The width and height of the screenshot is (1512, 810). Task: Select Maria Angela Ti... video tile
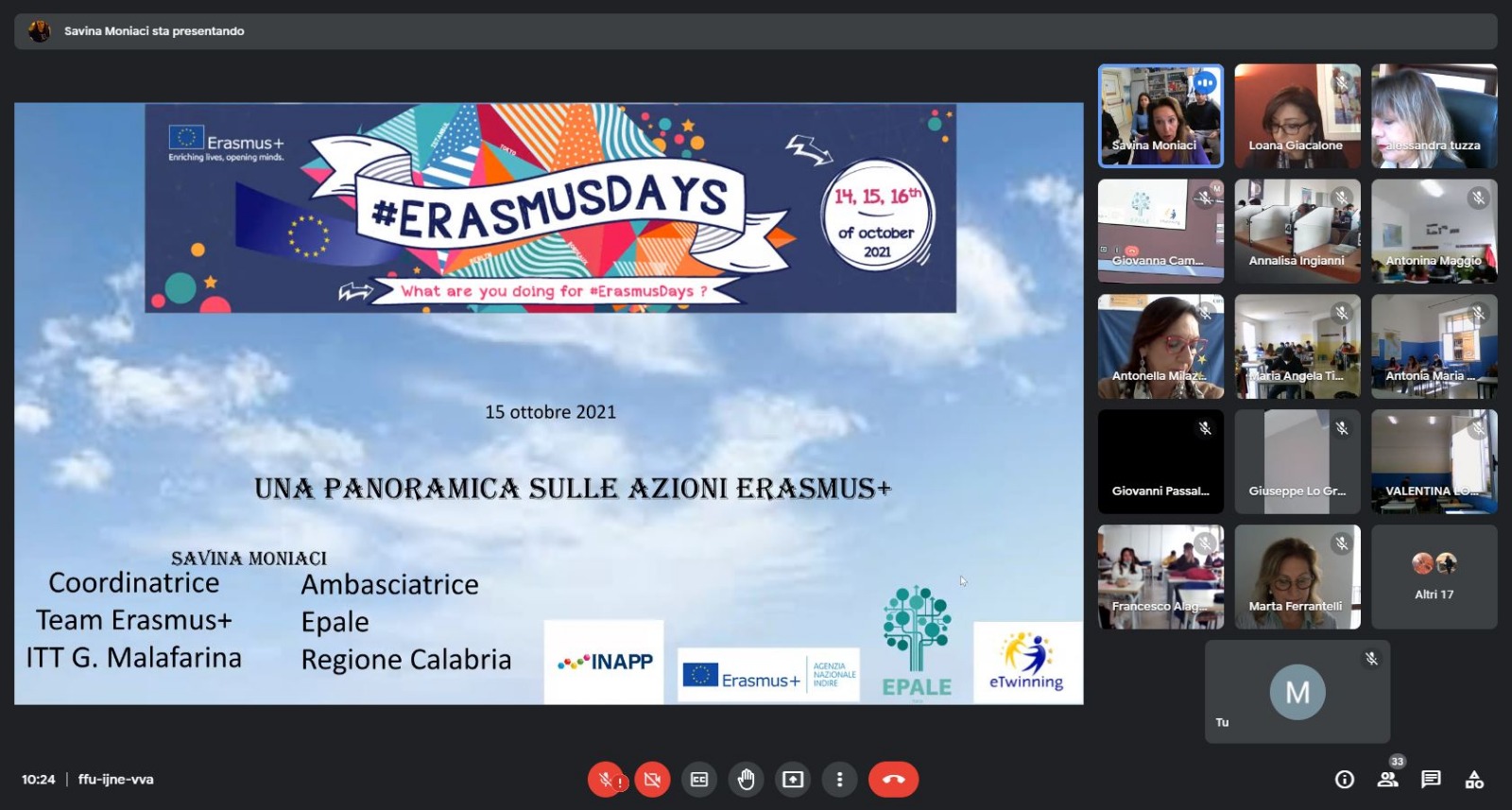tap(1297, 347)
